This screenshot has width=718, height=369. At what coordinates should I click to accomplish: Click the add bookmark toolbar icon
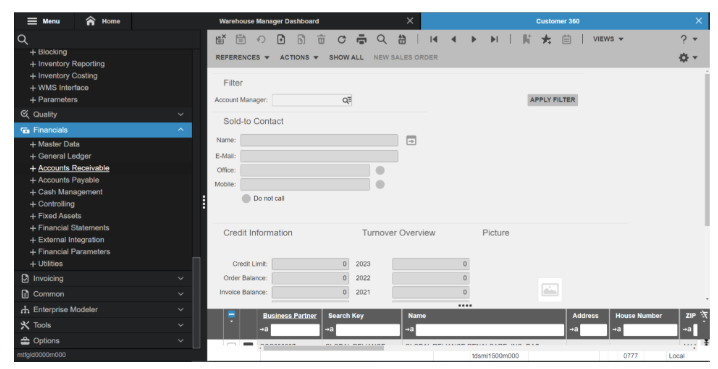coord(526,39)
